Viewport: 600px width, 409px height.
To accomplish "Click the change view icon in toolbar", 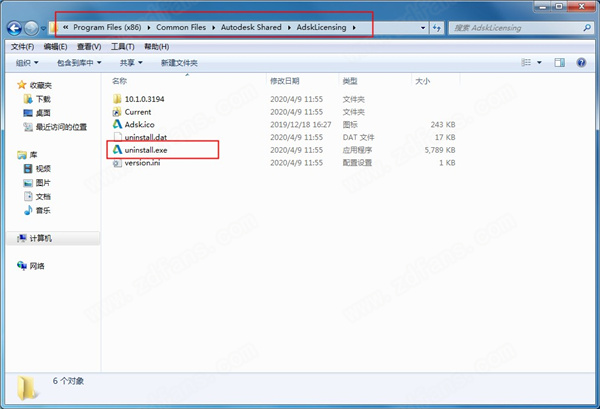I will pyautogui.click(x=526, y=62).
